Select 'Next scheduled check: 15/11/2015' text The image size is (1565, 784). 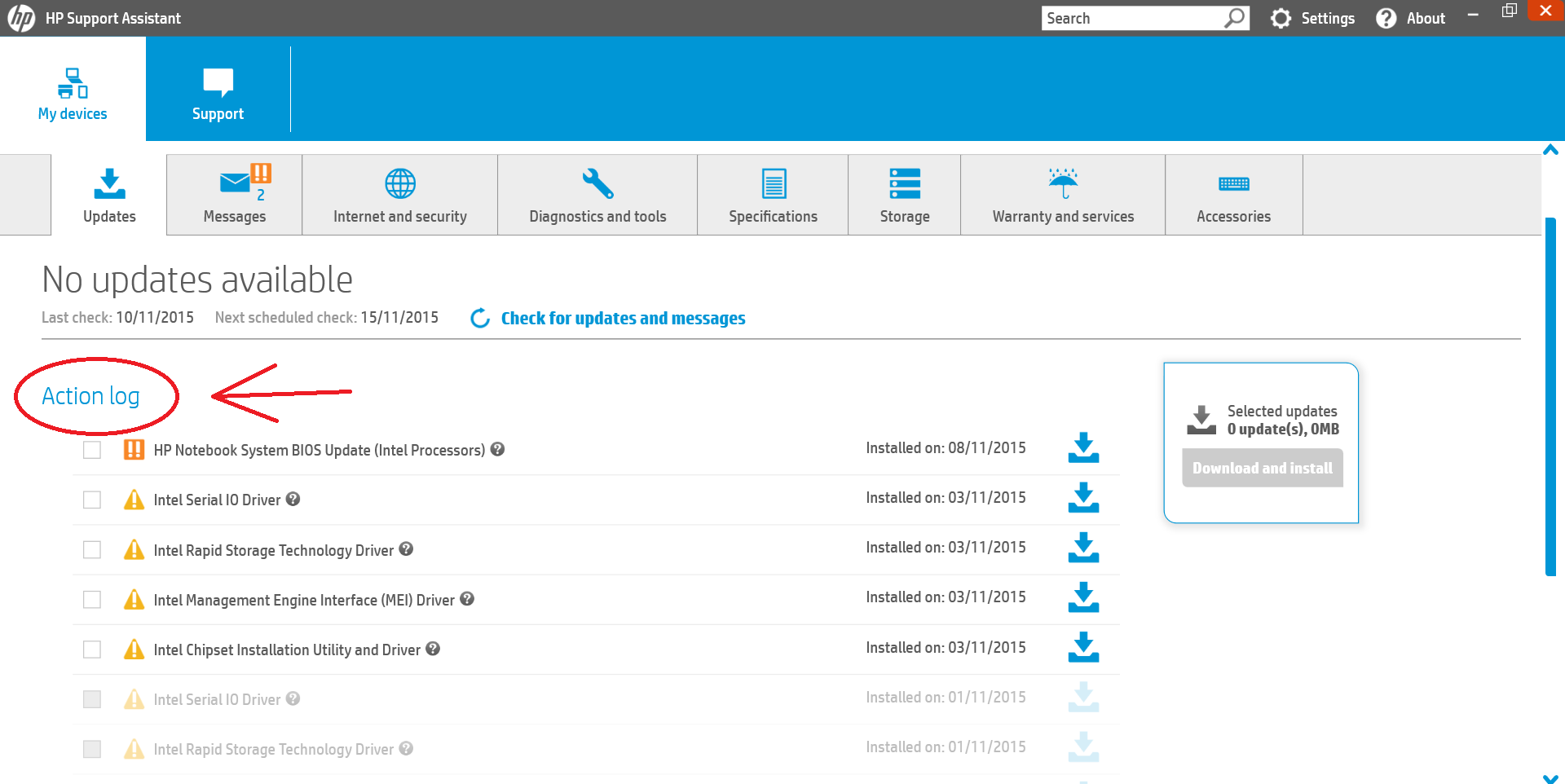pyautogui.click(x=326, y=317)
